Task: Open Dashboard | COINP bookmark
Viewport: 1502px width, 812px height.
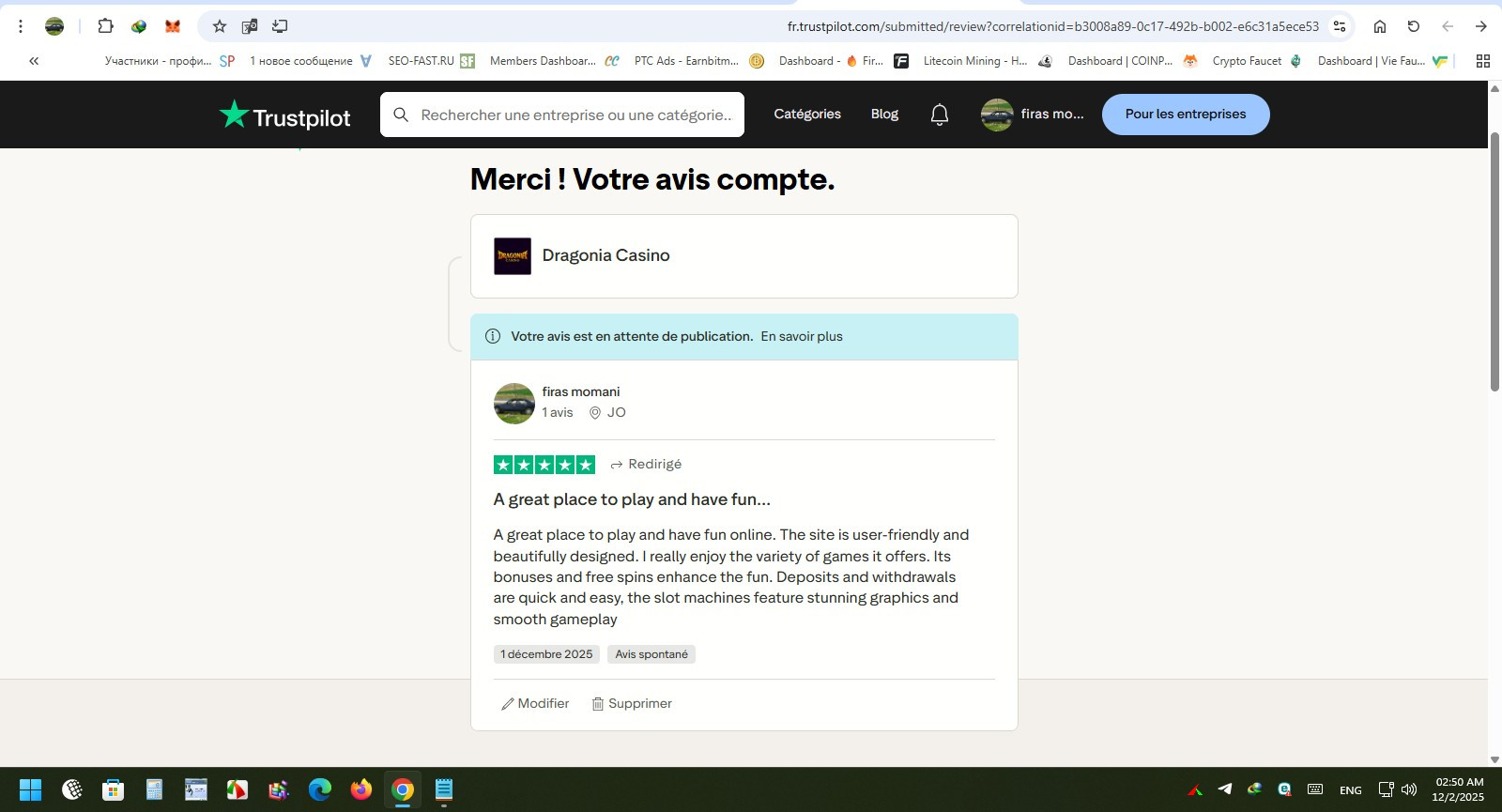Action: coord(1133,61)
